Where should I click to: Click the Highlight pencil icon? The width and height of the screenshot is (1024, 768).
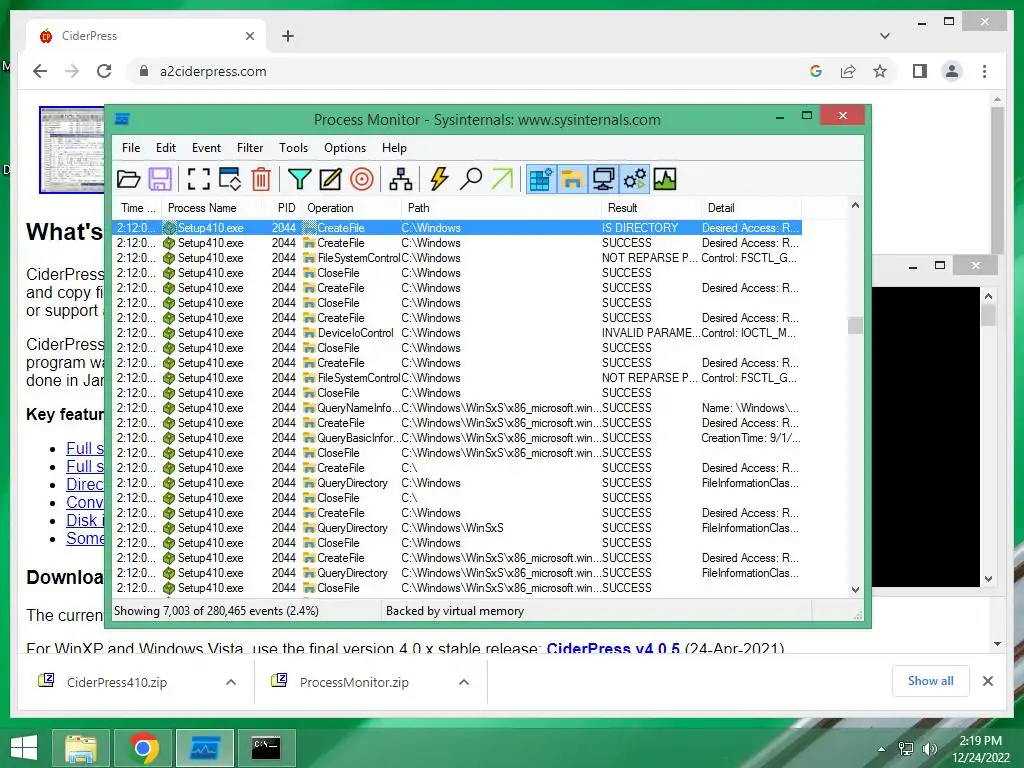[x=330, y=179]
